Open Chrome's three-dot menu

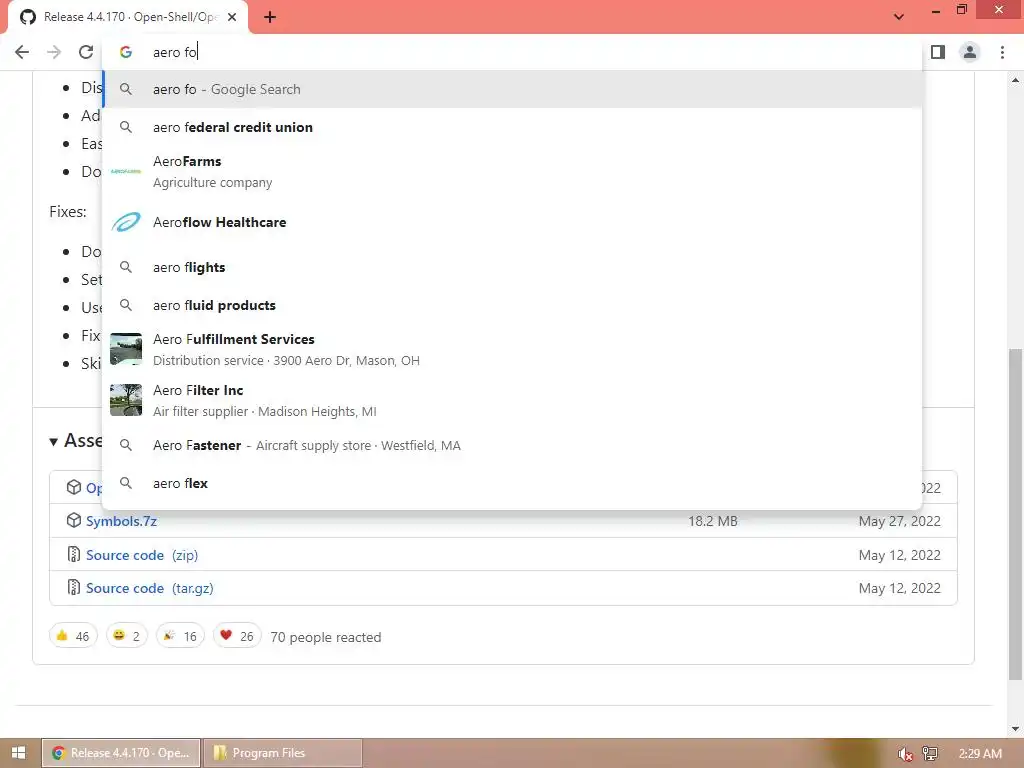[1002, 52]
